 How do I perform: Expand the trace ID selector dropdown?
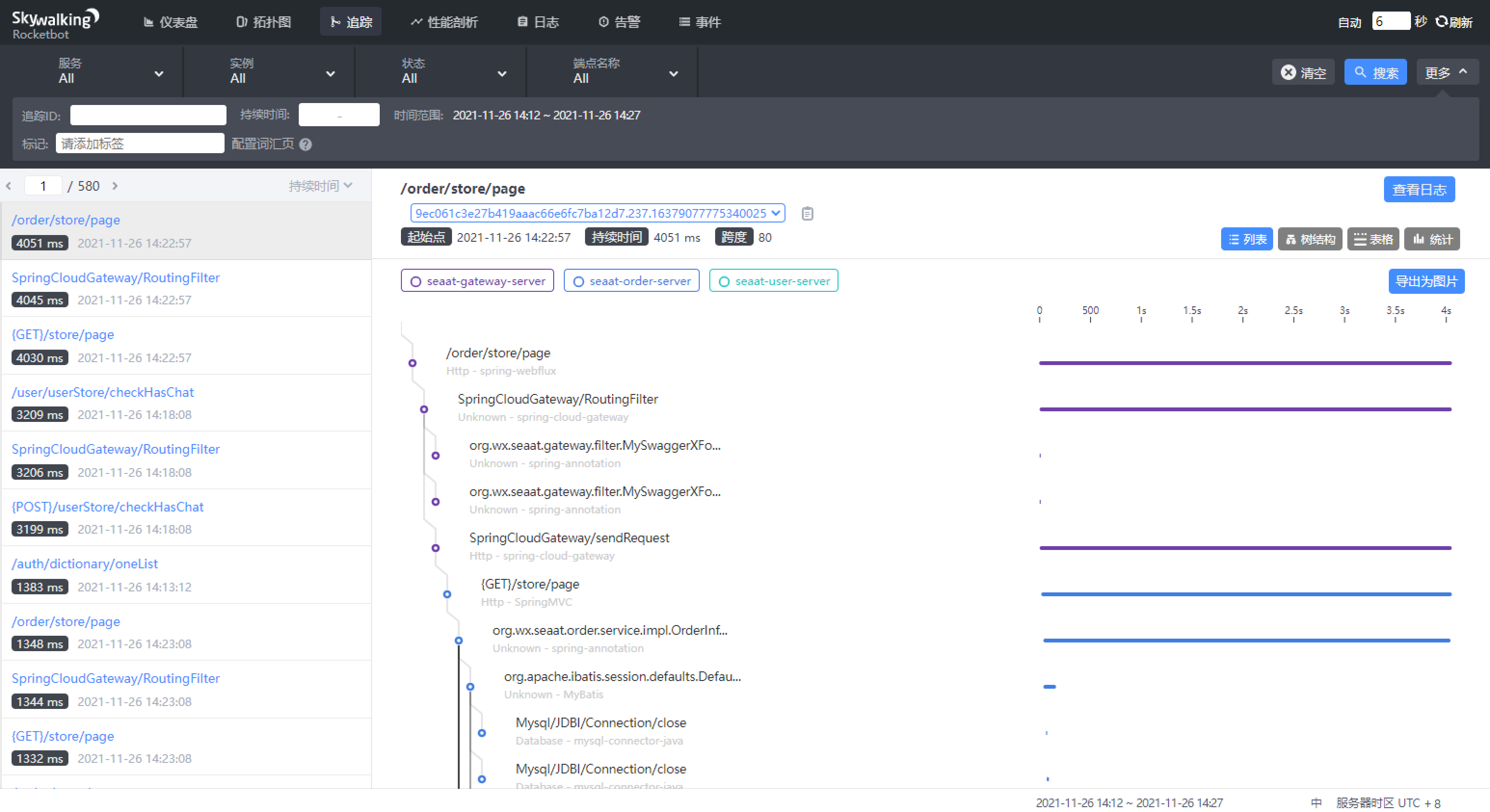tap(598, 213)
